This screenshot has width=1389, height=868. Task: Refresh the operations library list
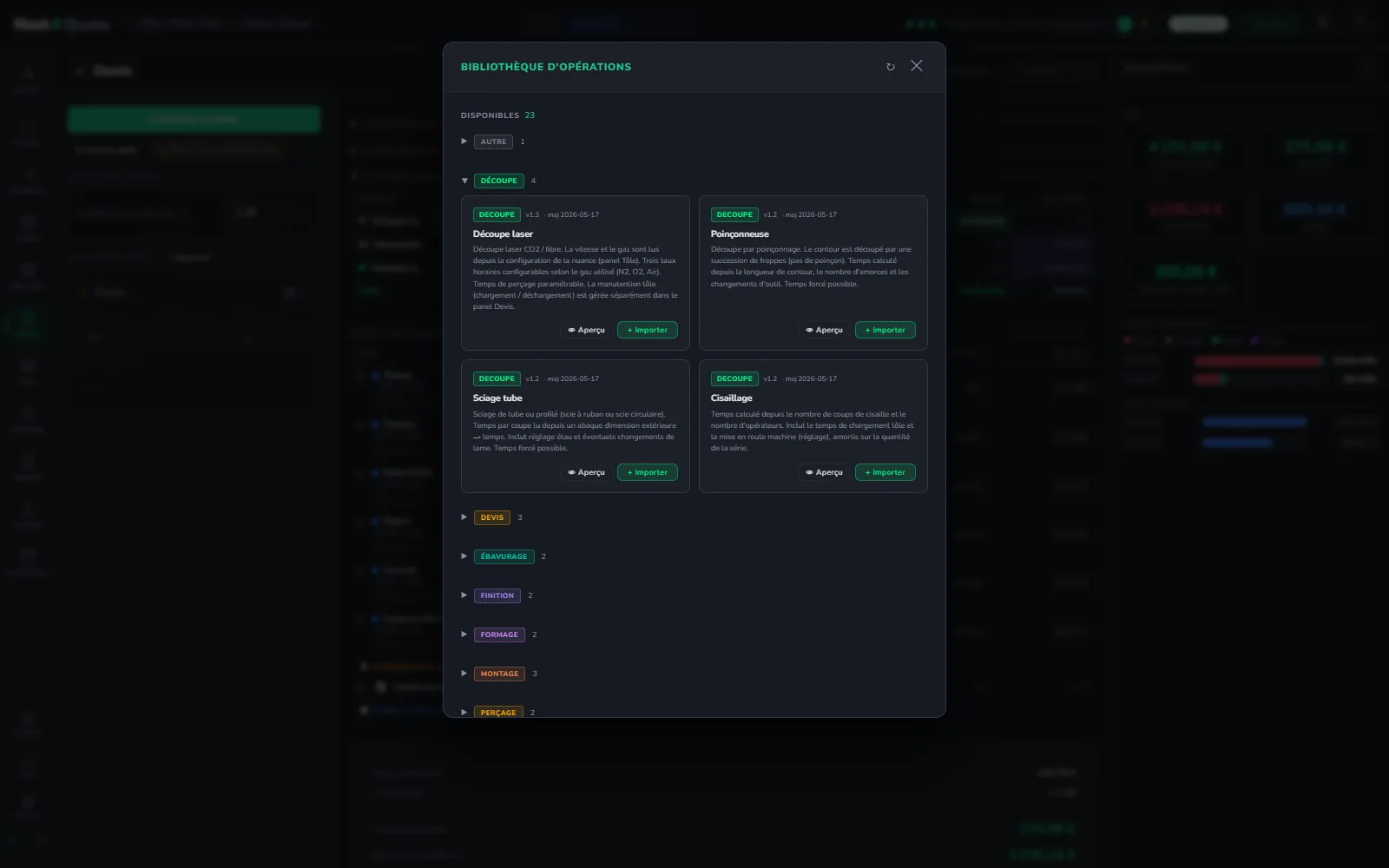point(890,67)
